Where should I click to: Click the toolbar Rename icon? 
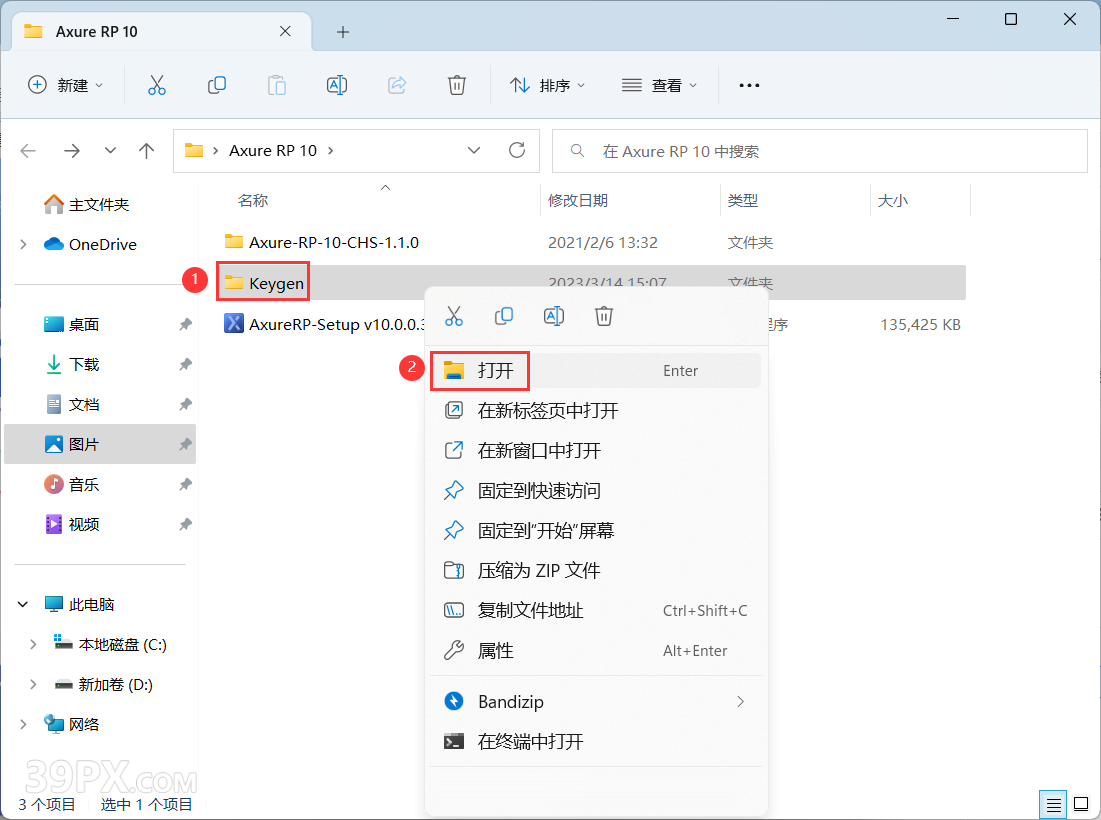[337, 86]
